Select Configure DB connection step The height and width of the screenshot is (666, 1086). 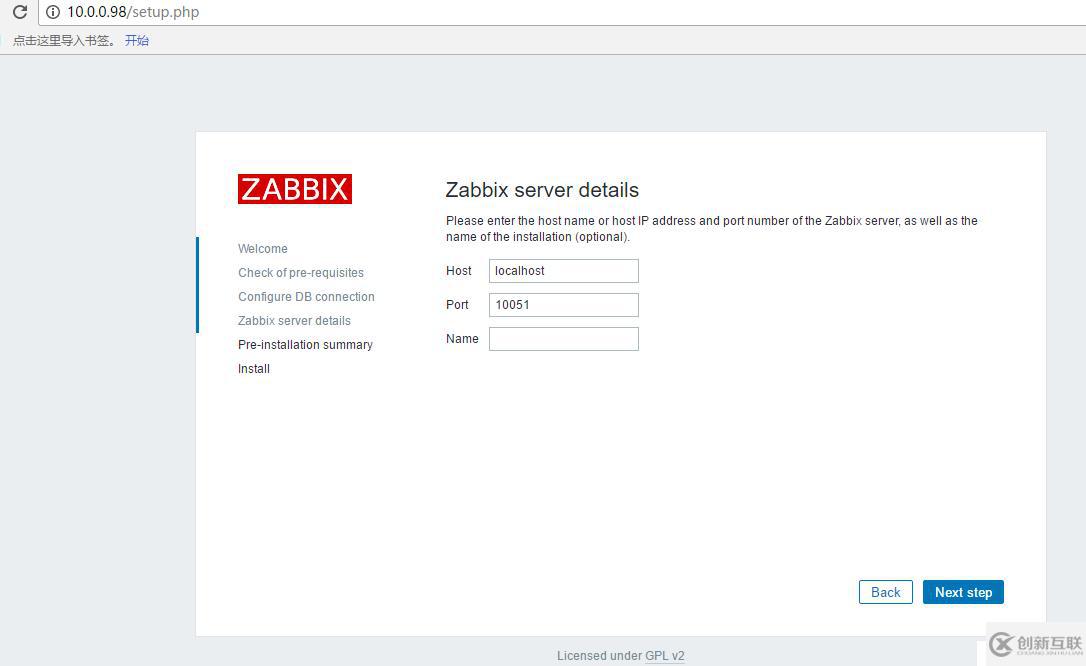pyautogui.click(x=306, y=296)
